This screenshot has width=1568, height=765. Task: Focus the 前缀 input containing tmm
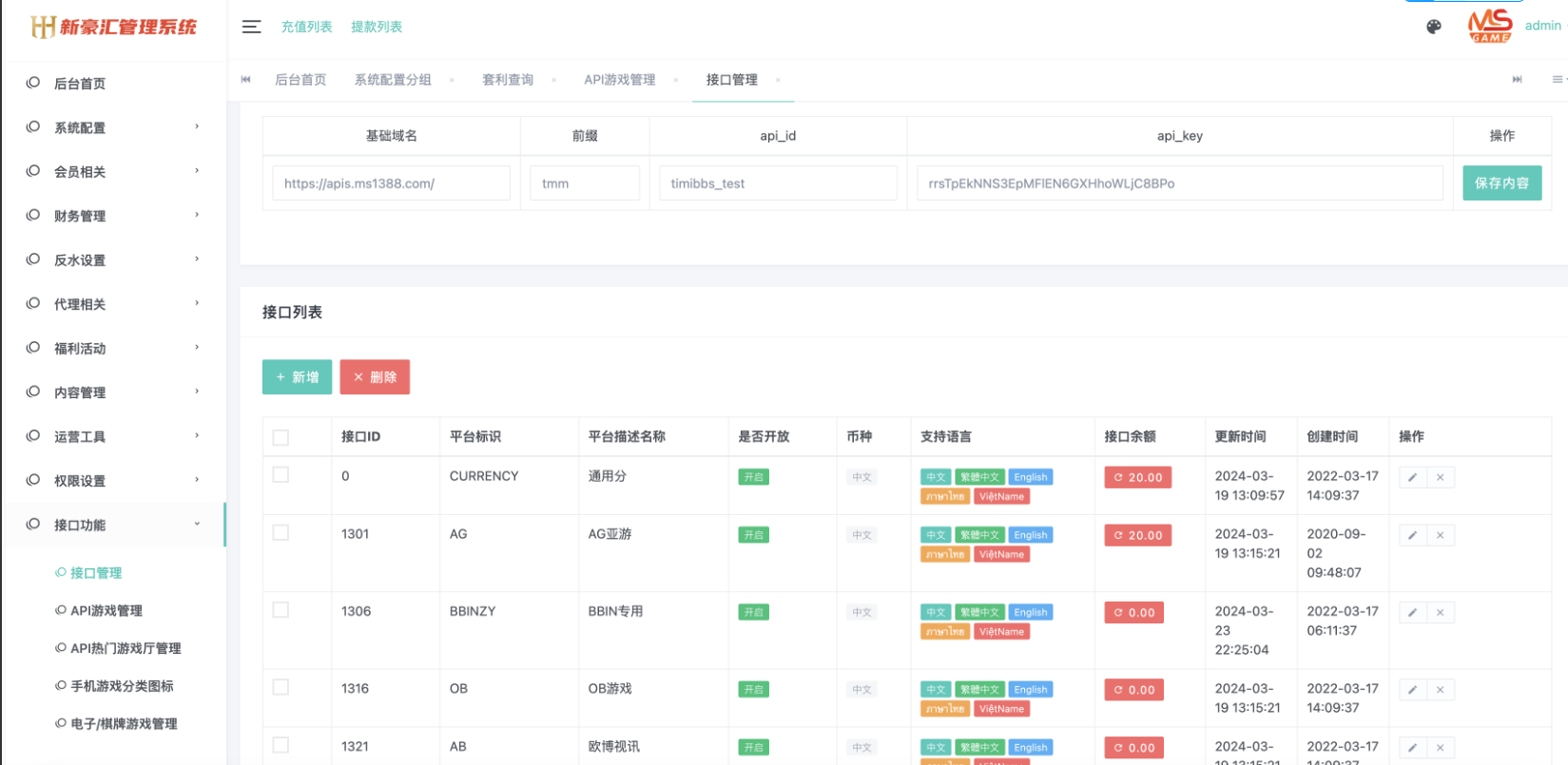(x=585, y=183)
